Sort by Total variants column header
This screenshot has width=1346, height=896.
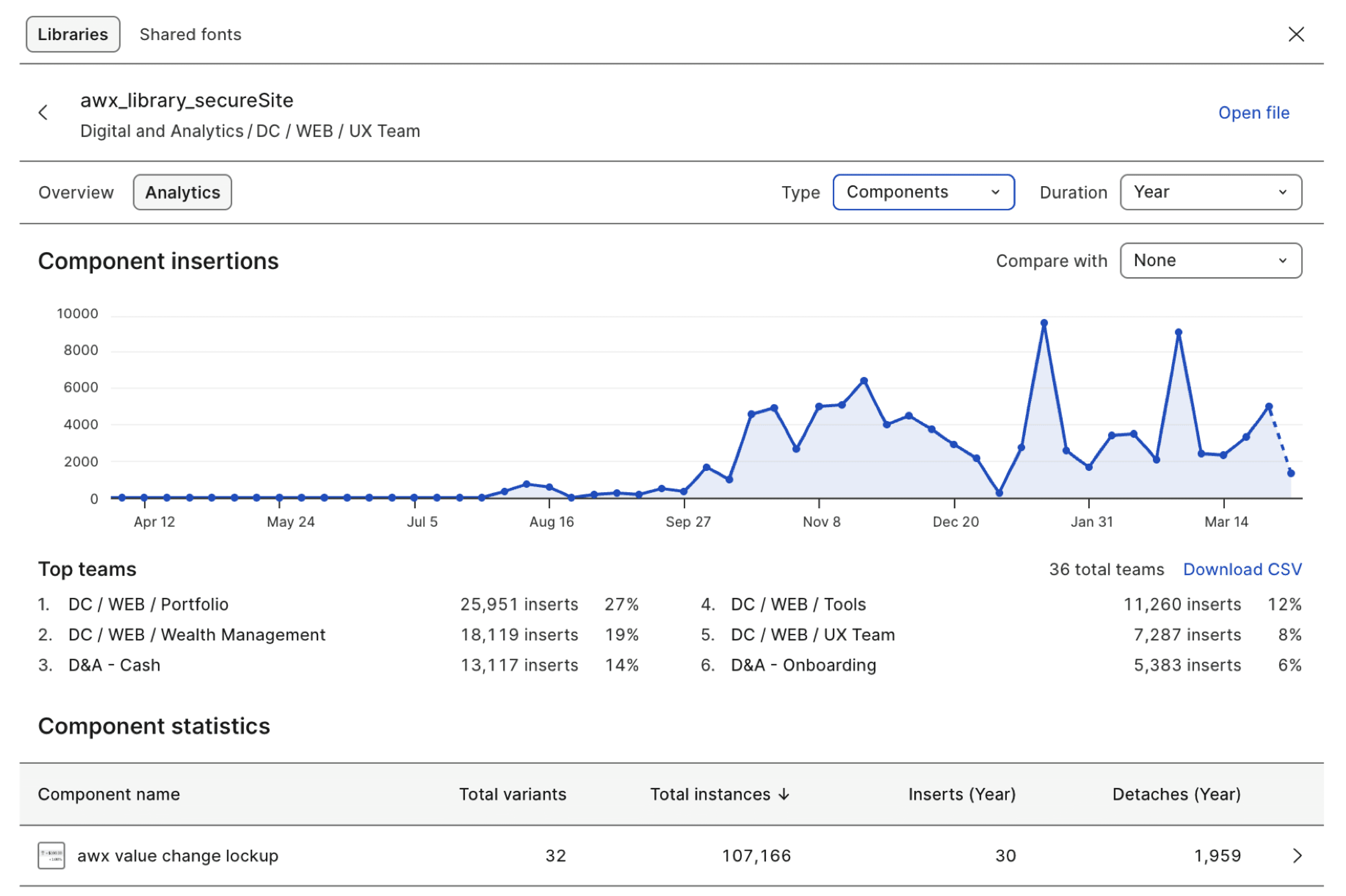click(x=512, y=794)
